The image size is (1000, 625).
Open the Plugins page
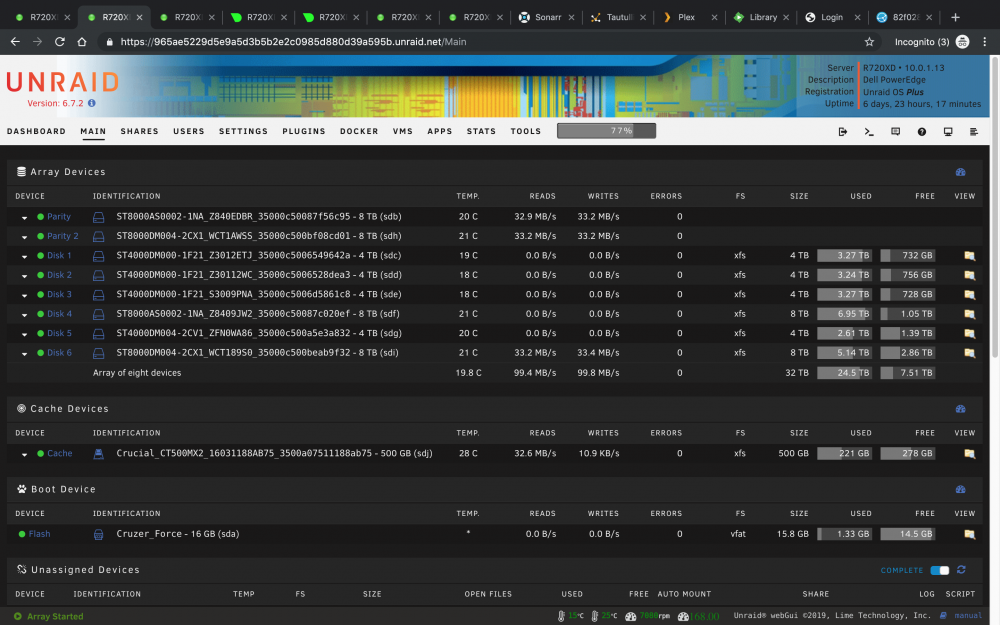pos(304,131)
